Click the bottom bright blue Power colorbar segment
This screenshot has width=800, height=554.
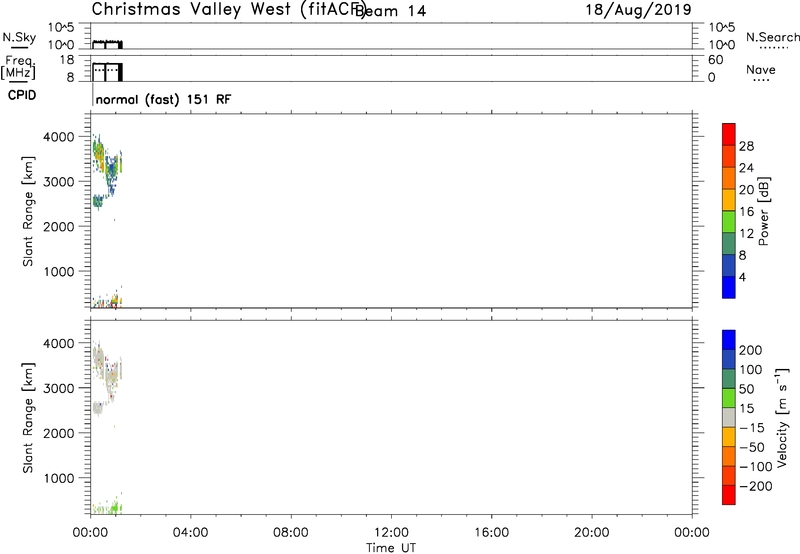[x=729, y=287]
